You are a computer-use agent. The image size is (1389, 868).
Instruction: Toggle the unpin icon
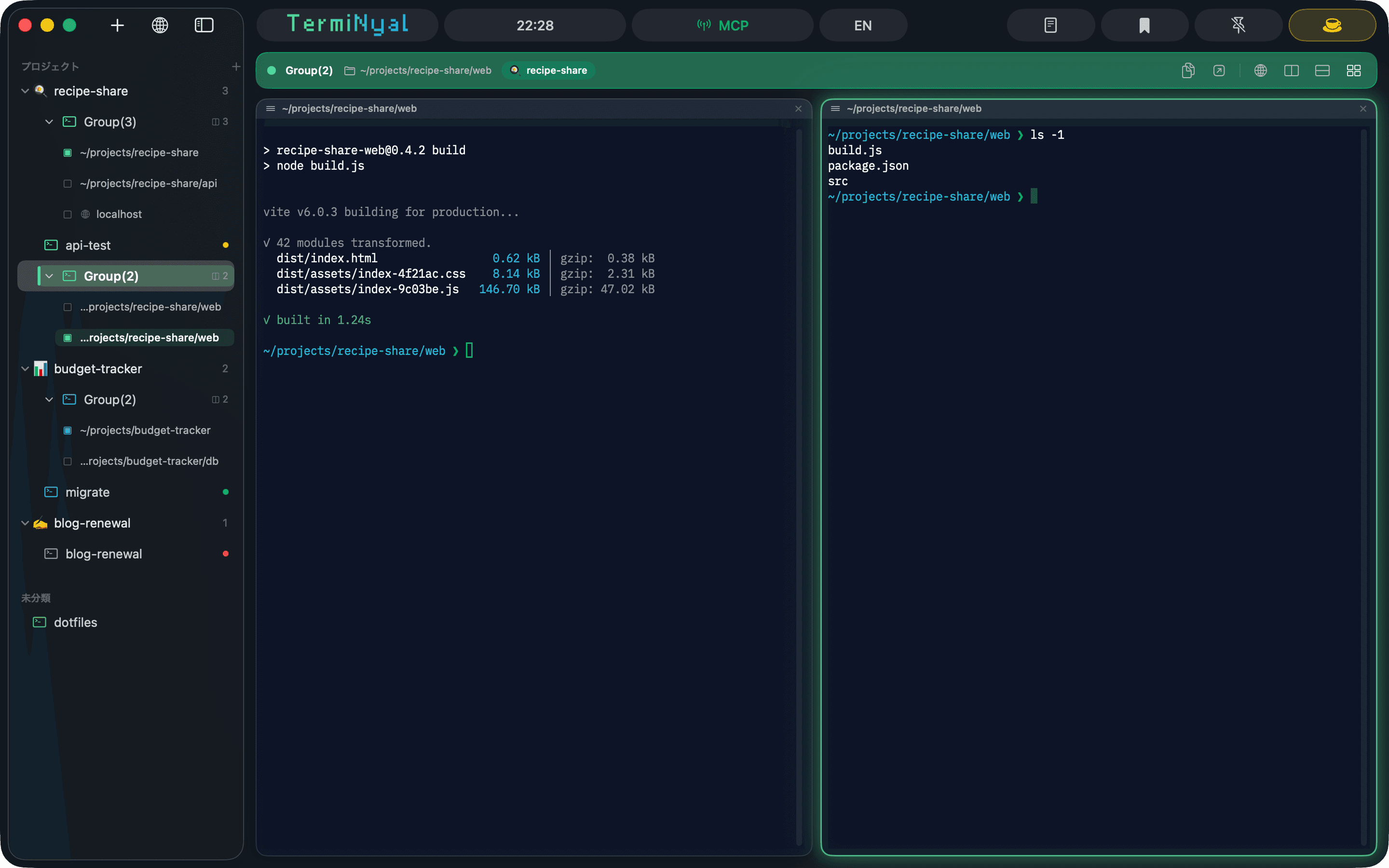click(x=1238, y=25)
